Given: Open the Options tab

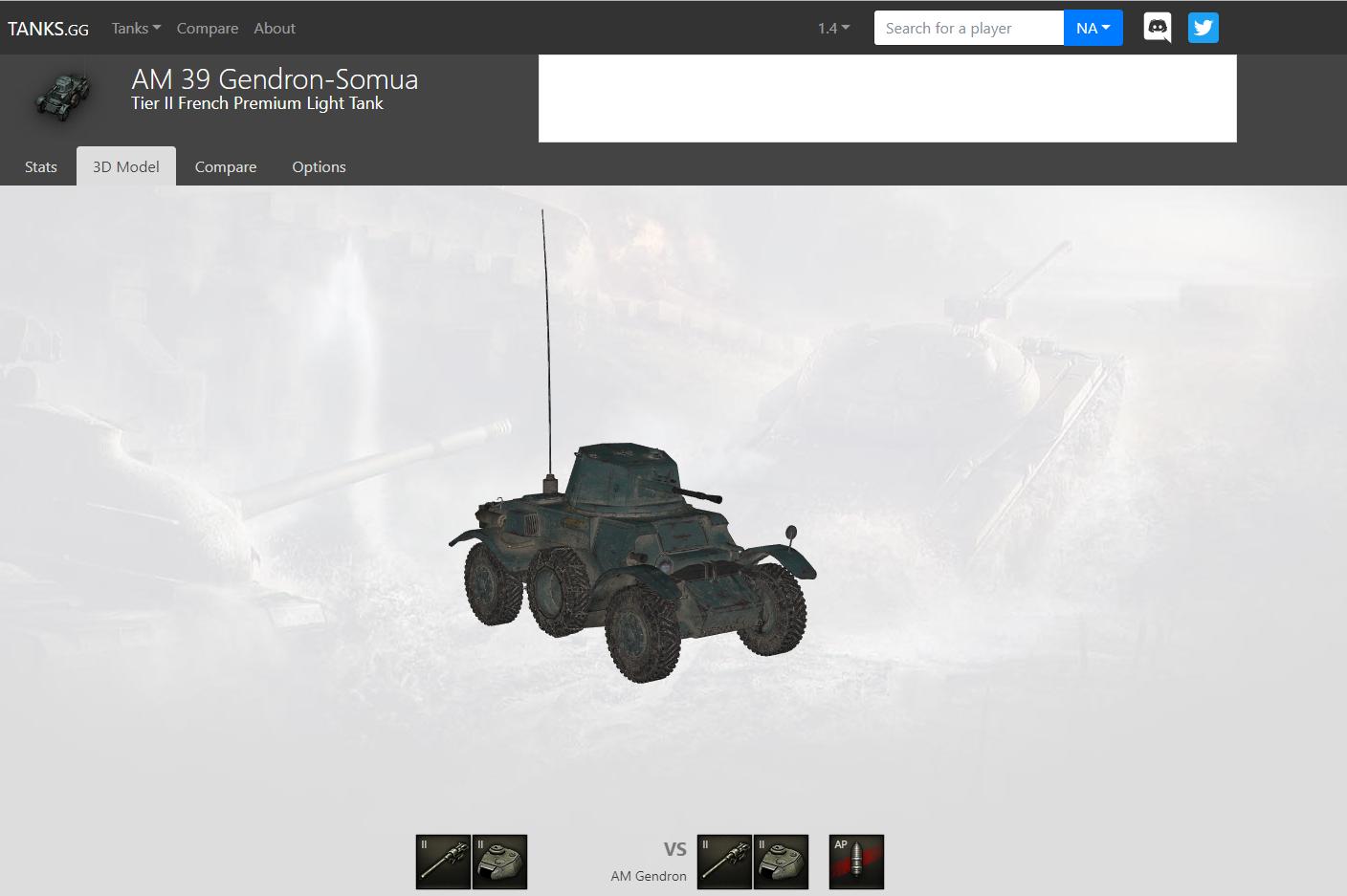Looking at the screenshot, I should tap(319, 166).
